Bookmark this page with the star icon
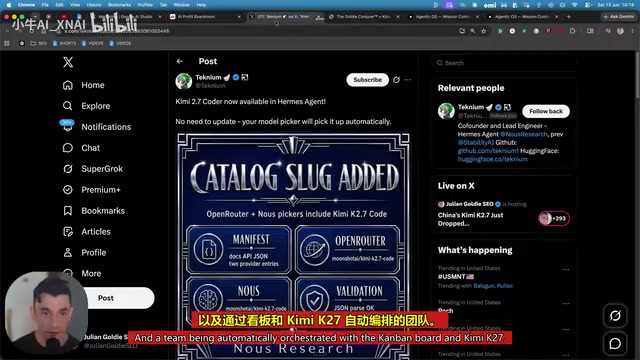 [x=484, y=31]
